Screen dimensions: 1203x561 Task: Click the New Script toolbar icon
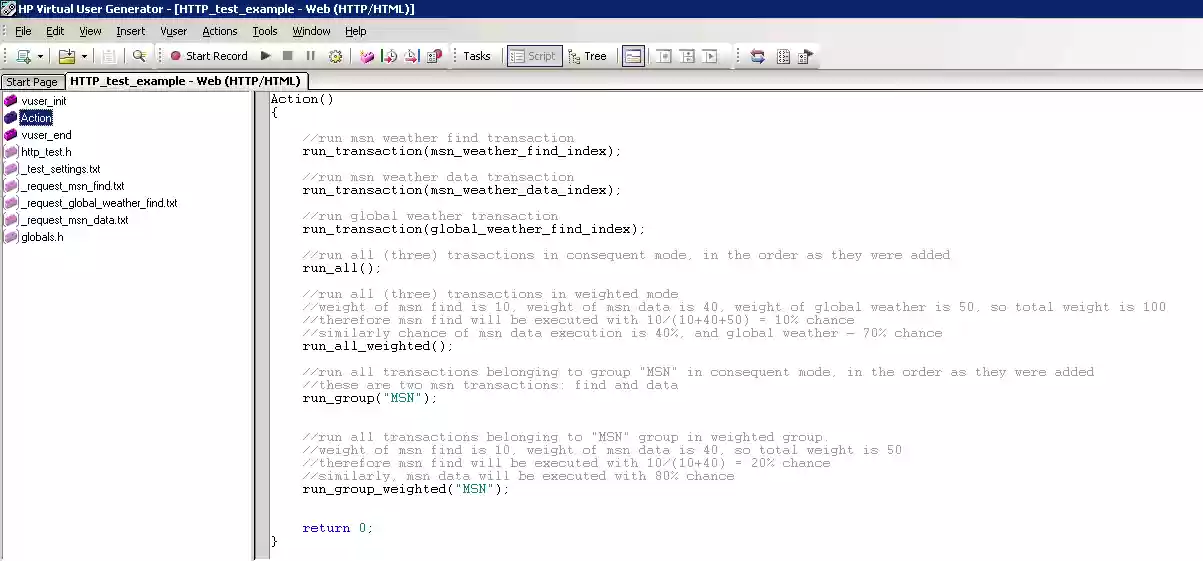point(23,56)
